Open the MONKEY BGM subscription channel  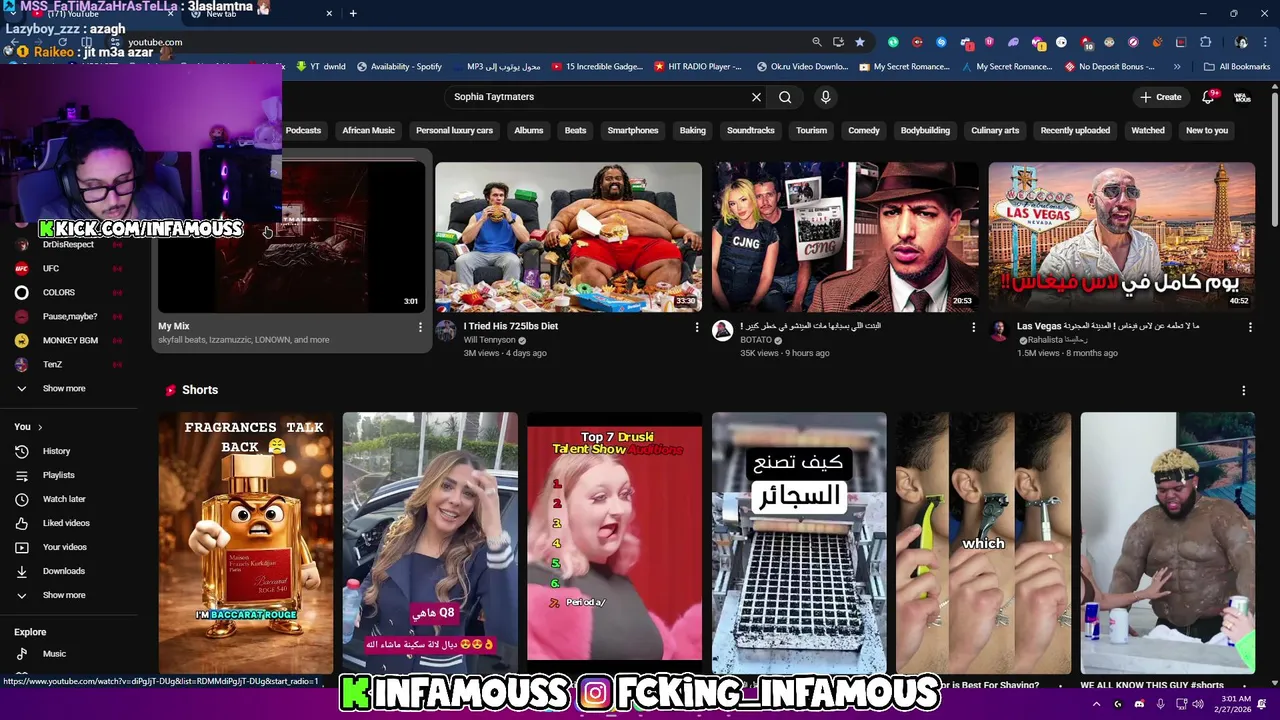[x=68, y=340]
